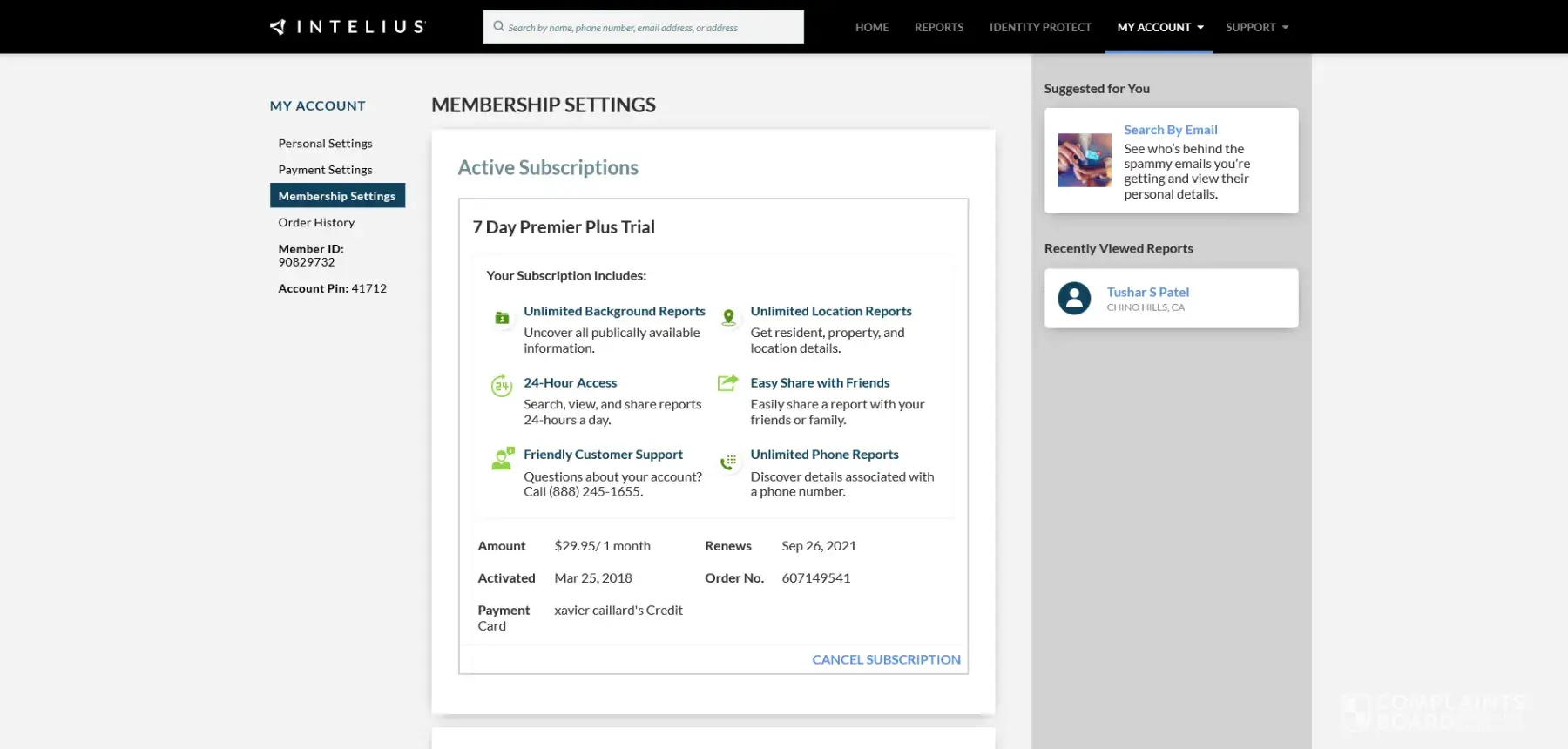Screen dimensions: 1568x749
Task: Click the Easy Share with Friends icon
Action: point(727,383)
